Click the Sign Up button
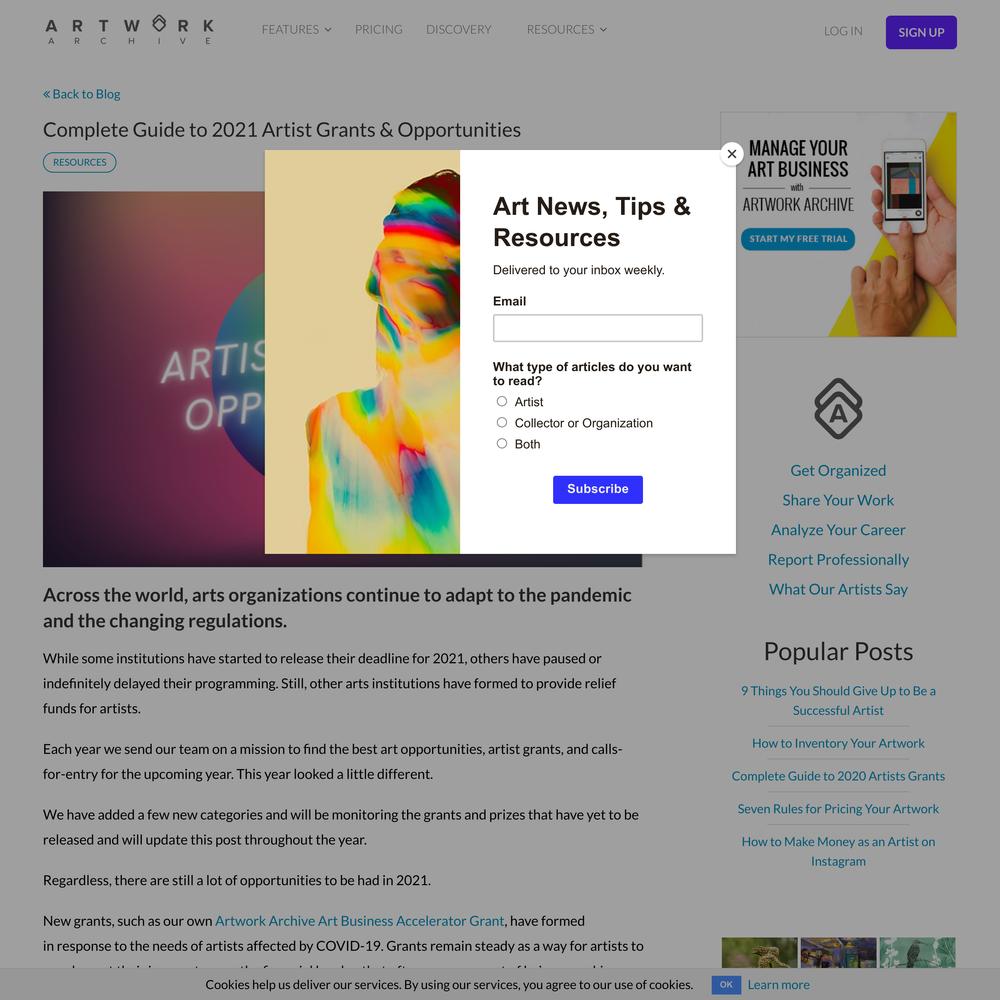The width and height of the screenshot is (1000, 1000). pyautogui.click(x=921, y=33)
